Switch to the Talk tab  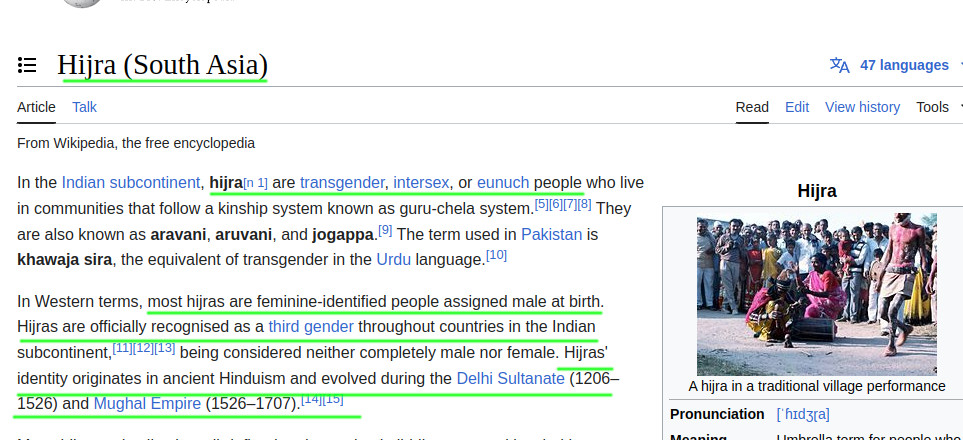84,107
